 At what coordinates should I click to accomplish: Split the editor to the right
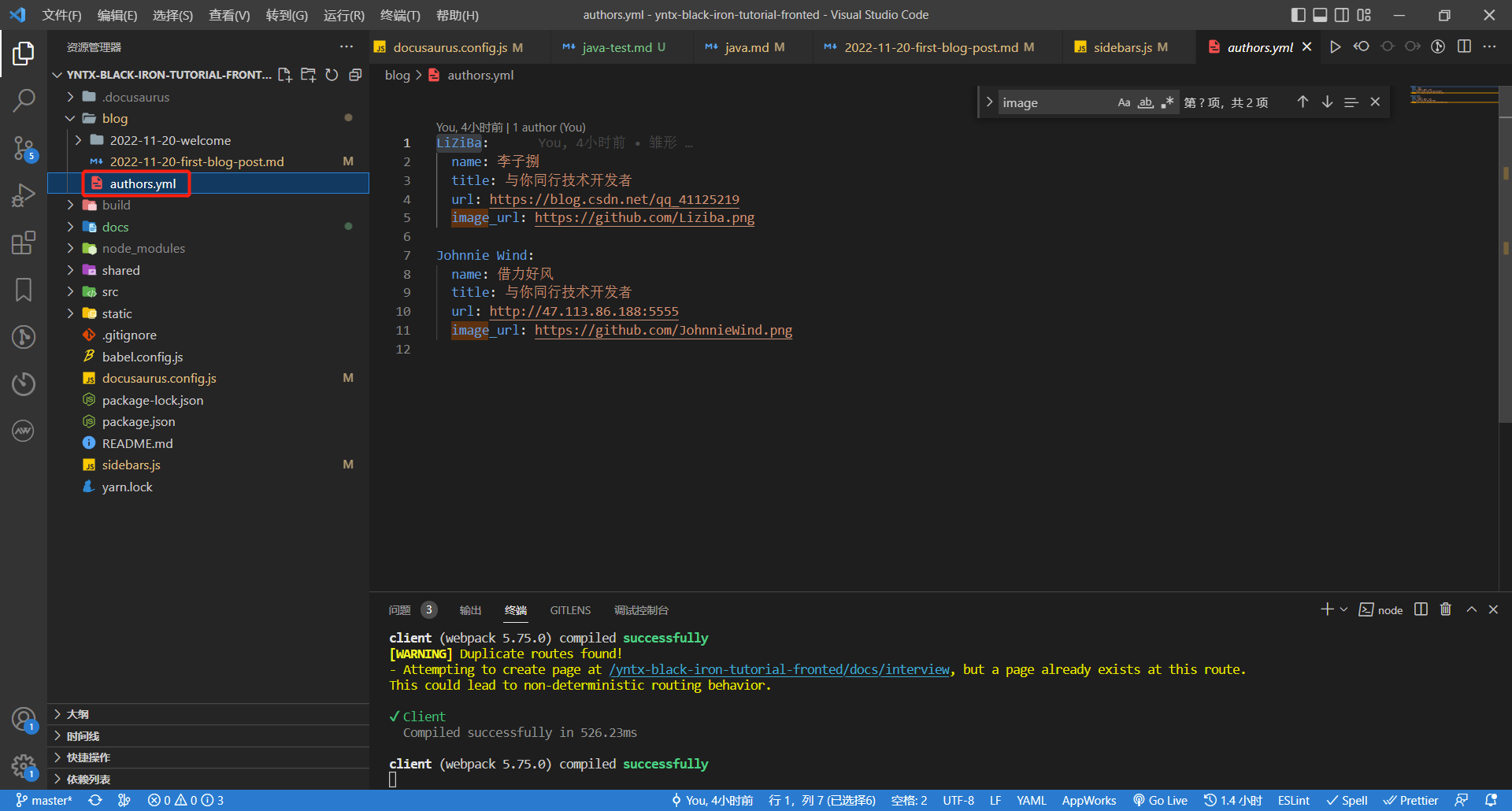1464,46
